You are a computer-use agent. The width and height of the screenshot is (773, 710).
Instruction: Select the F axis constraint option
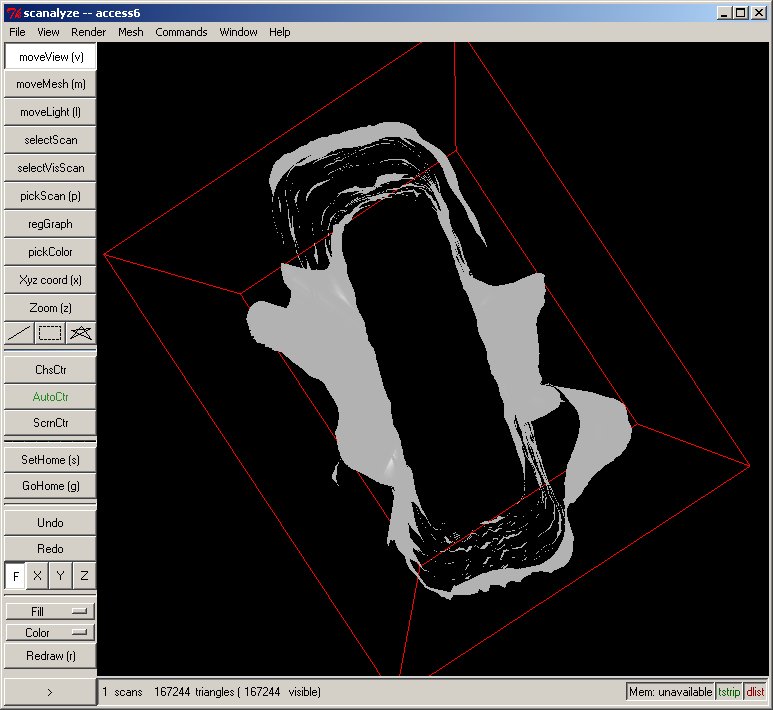pyautogui.click(x=15, y=576)
